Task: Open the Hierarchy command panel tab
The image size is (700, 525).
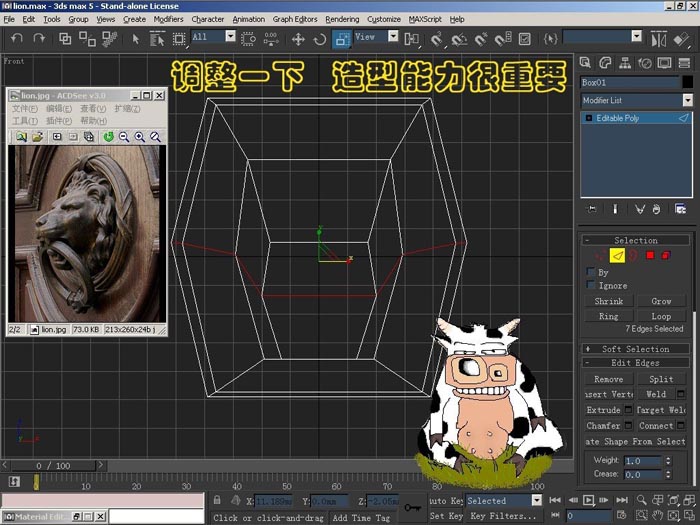Action: (625, 63)
